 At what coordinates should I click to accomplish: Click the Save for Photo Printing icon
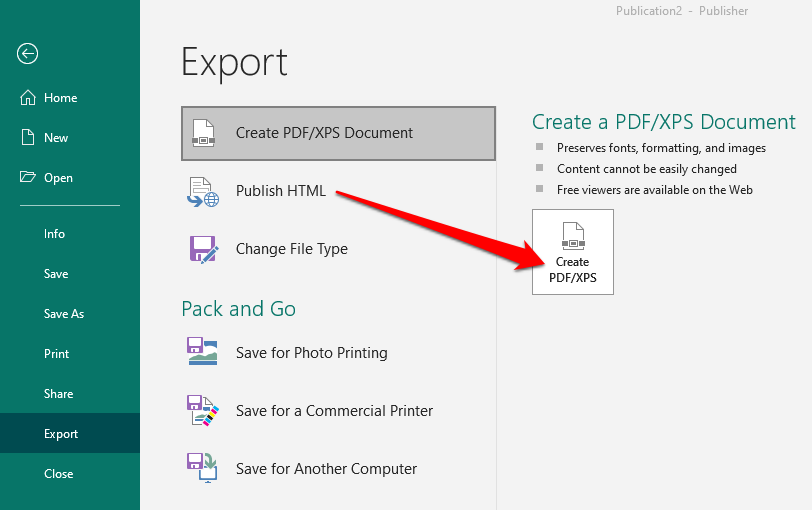(x=202, y=352)
